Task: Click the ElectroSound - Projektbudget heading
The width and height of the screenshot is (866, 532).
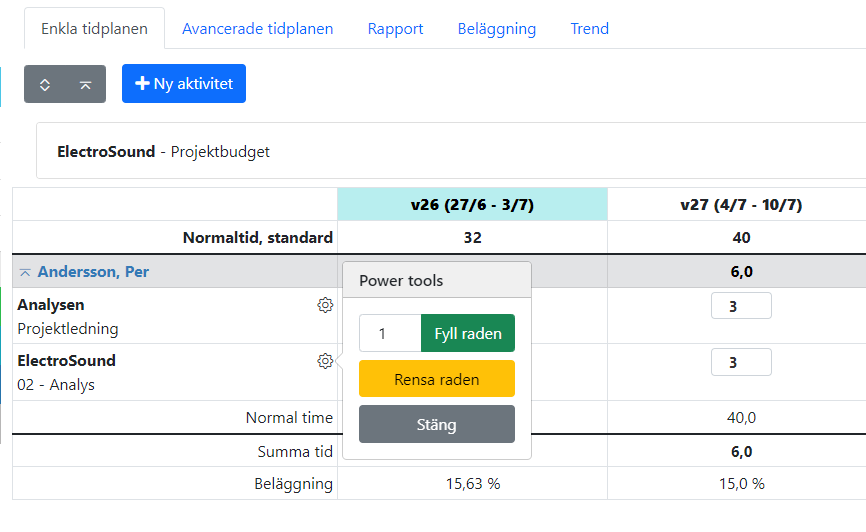Action: click(x=163, y=151)
